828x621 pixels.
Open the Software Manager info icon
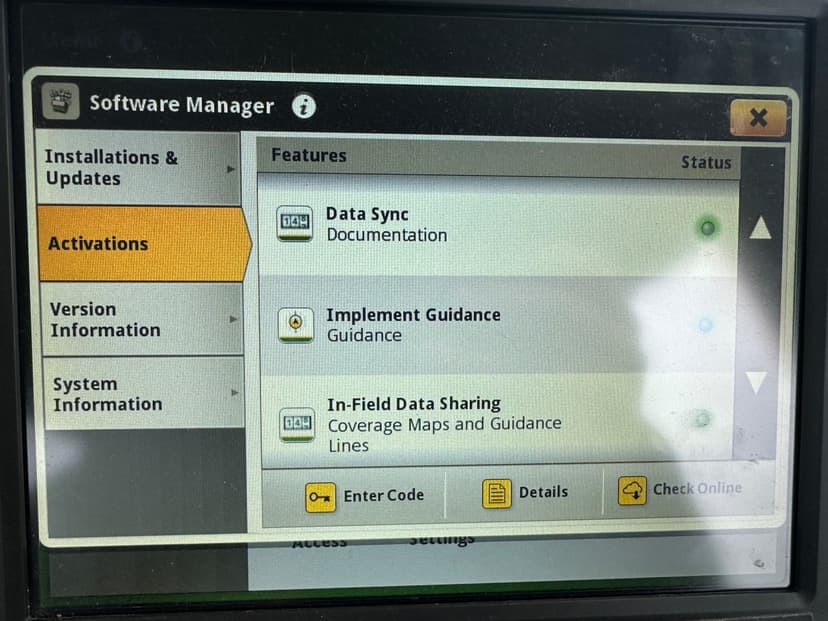click(304, 105)
